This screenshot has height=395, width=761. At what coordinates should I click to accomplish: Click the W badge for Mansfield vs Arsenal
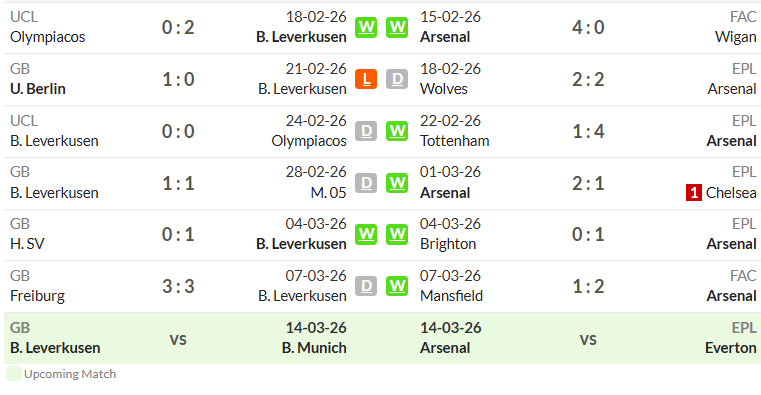coord(397,286)
